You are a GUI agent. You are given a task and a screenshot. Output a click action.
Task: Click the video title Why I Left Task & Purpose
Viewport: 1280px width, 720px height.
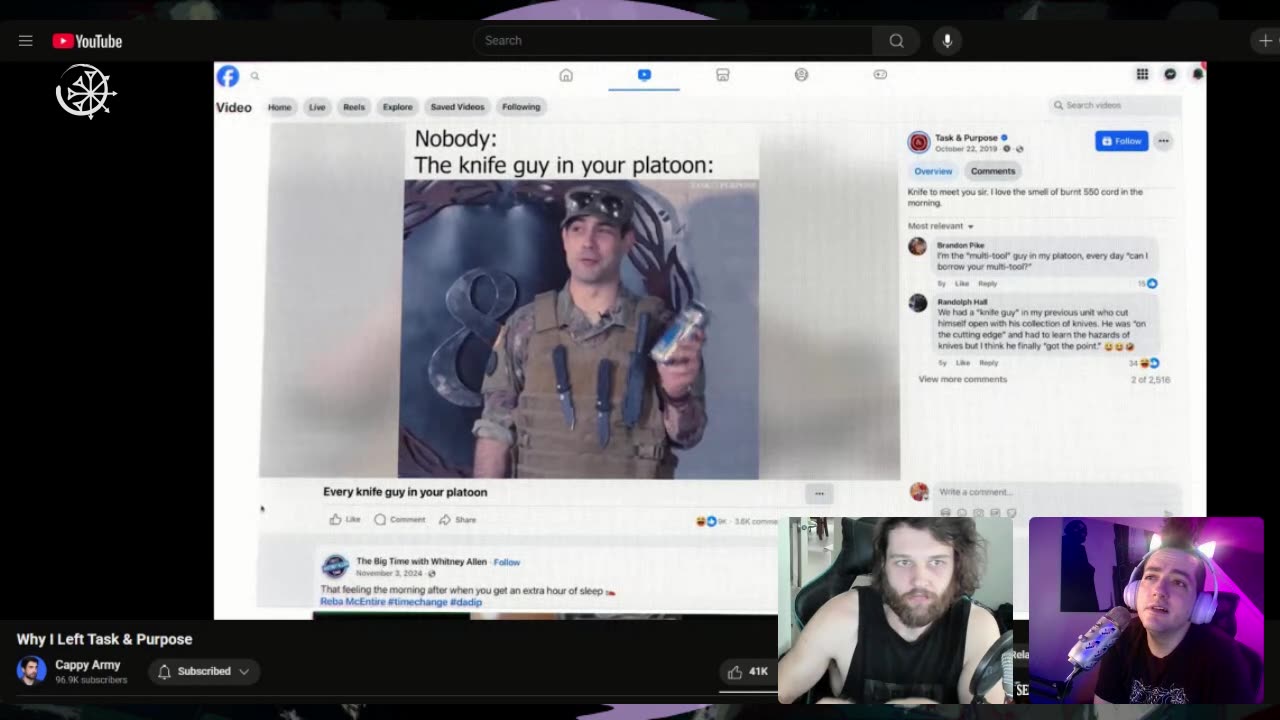click(x=104, y=639)
